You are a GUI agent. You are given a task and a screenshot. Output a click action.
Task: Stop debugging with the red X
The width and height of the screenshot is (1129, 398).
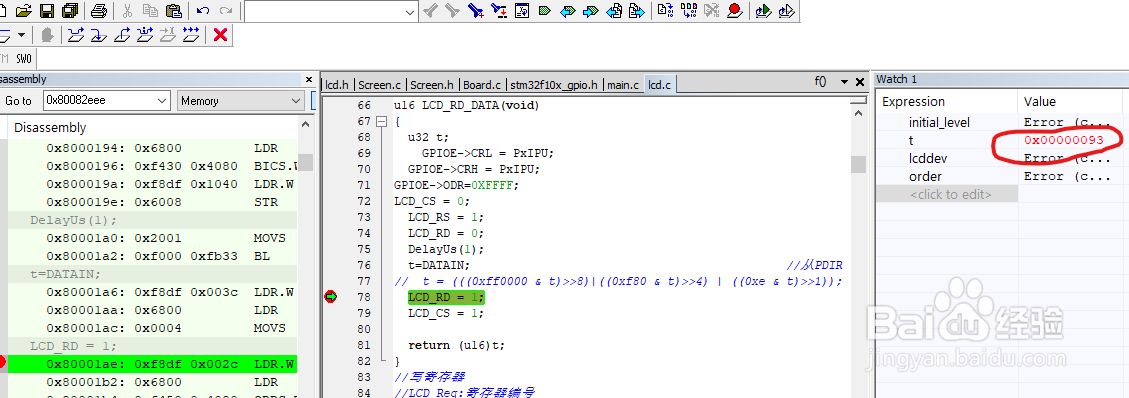click(221, 35)
